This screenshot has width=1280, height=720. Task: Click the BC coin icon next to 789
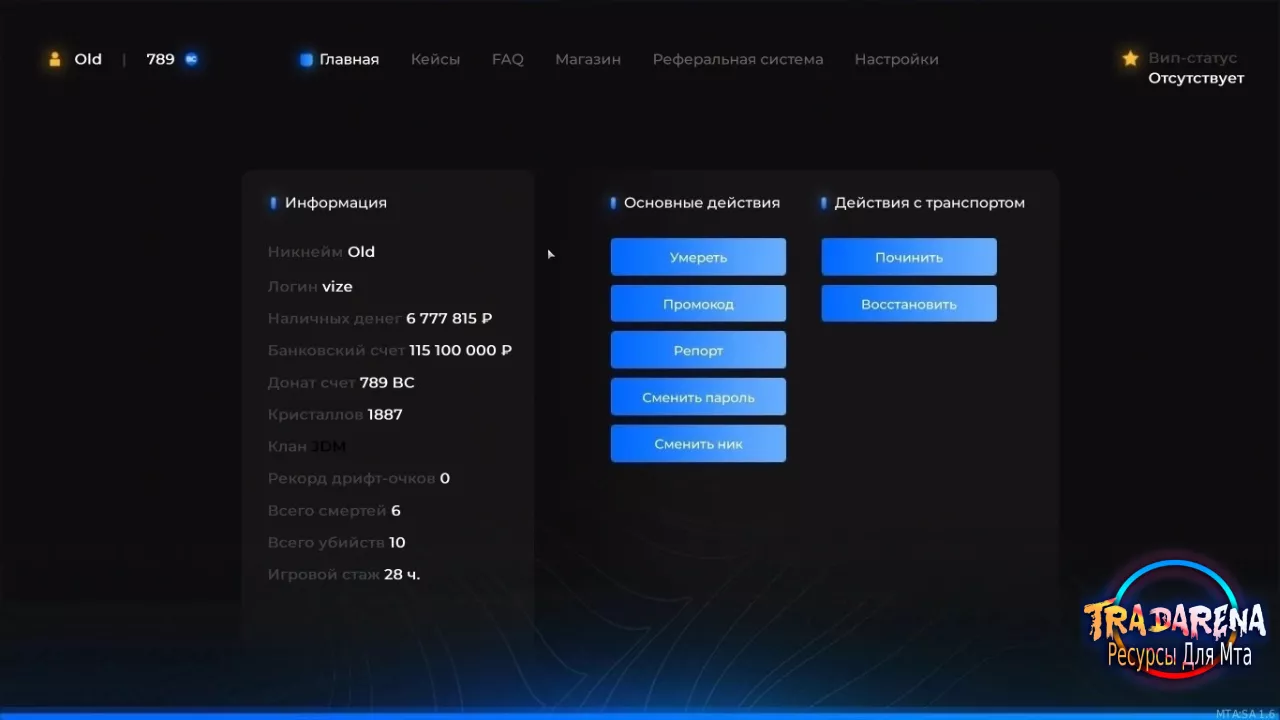(x=191, y=59)
